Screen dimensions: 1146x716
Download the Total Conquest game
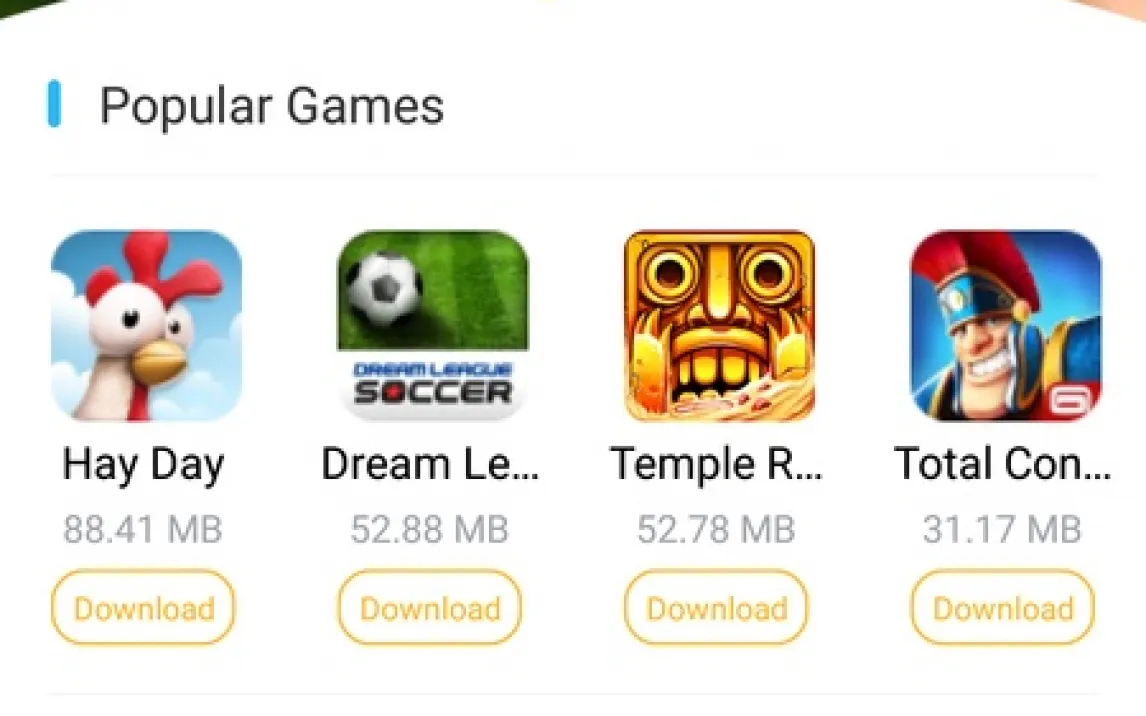click(x=1003, y=608)
